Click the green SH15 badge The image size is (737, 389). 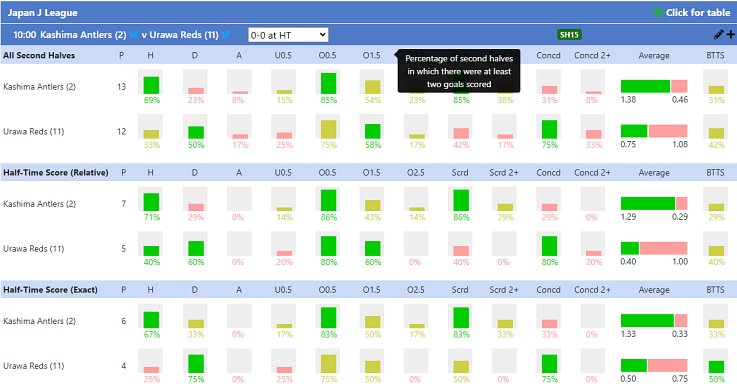pos(569,34)
